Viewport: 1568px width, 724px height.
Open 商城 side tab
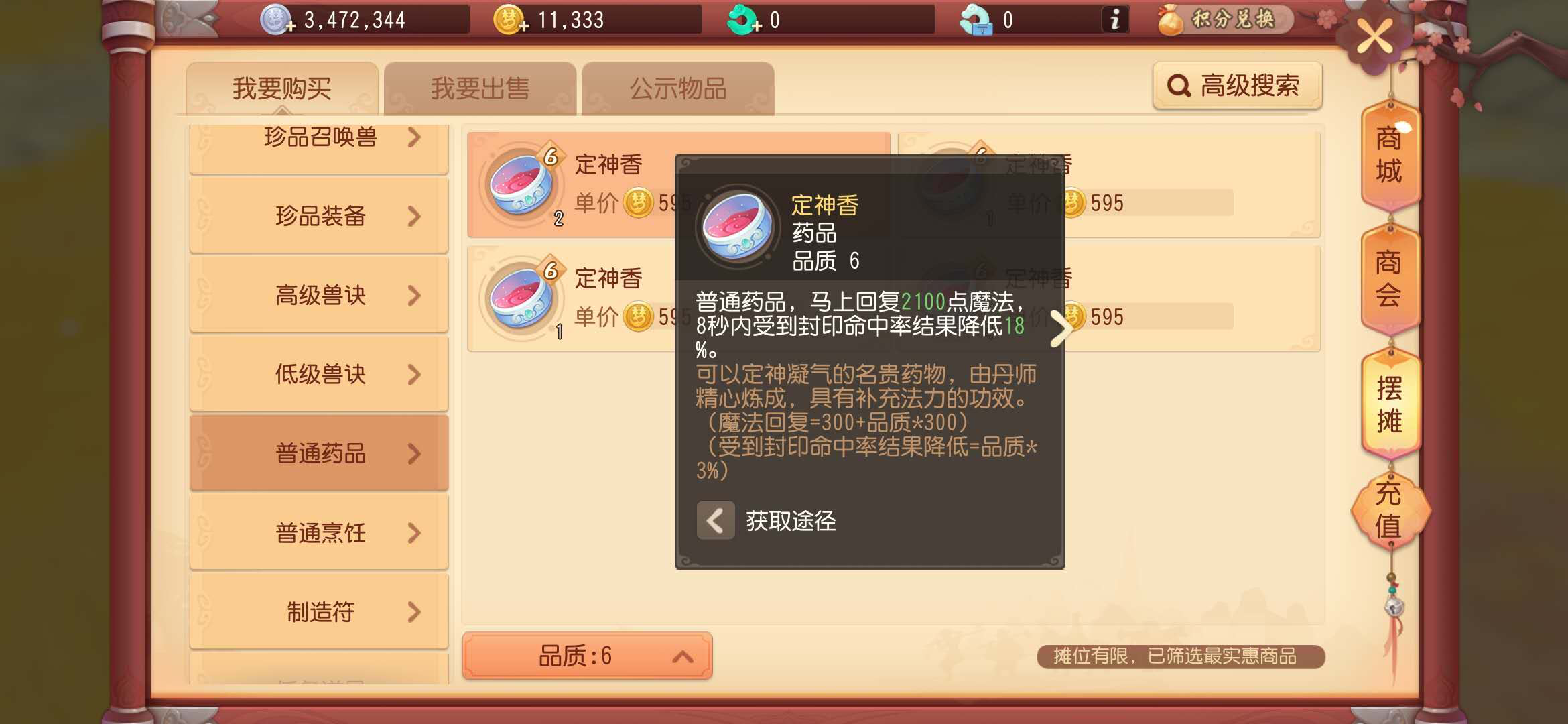point(1389,155)
